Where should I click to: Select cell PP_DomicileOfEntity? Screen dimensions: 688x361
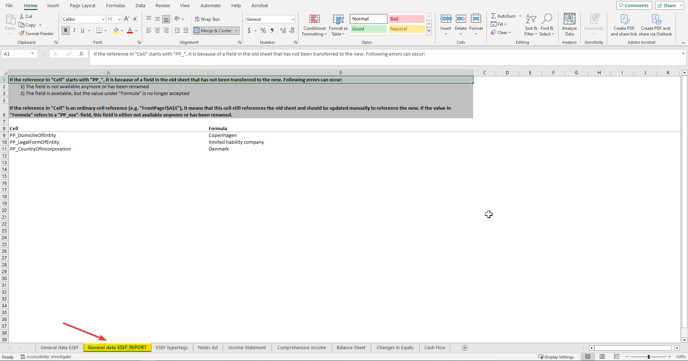click(x=108, y=136)
